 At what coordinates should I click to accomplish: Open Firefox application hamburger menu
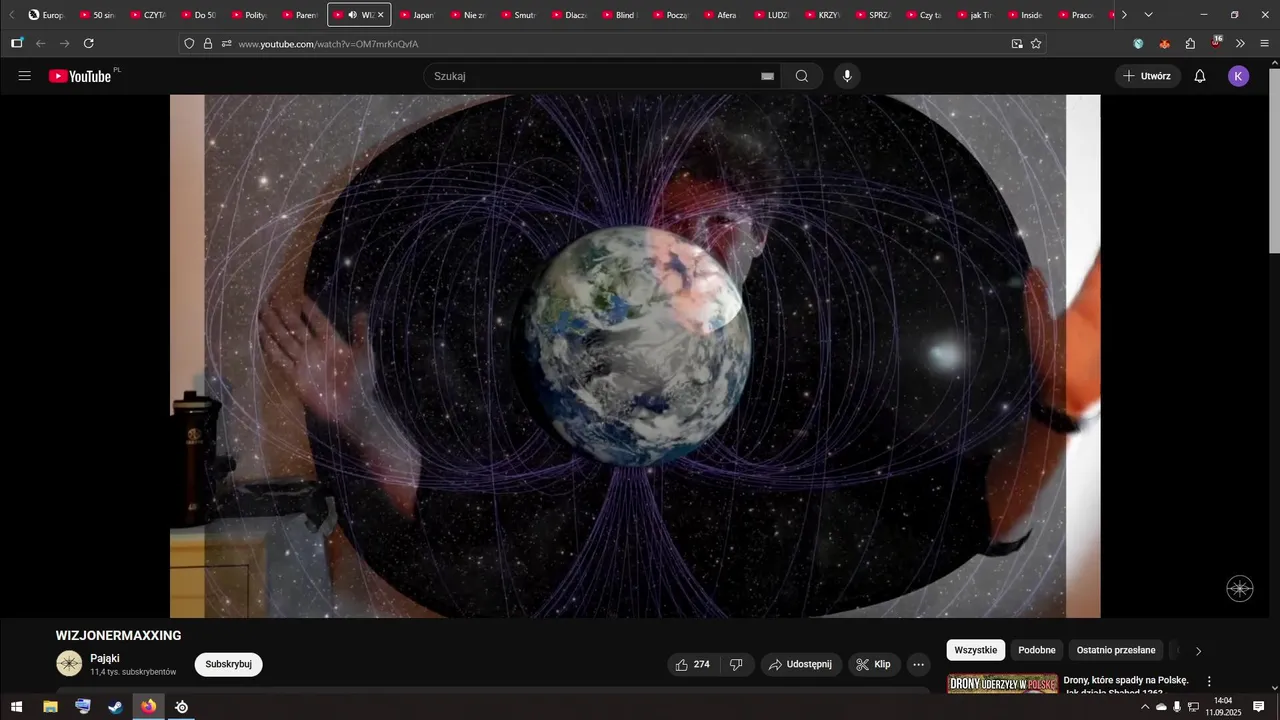tap(1265, 44)
